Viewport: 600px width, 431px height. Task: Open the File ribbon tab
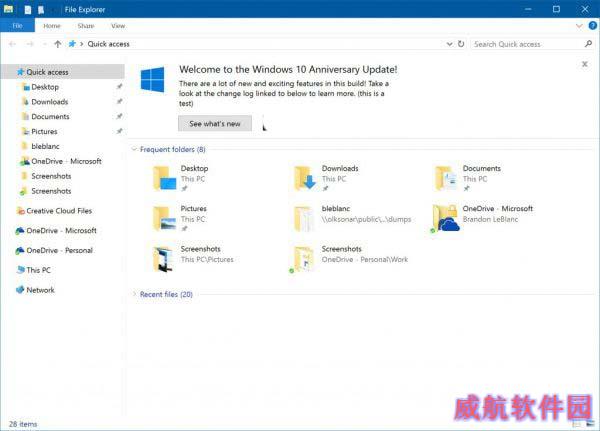pos(17,26)
